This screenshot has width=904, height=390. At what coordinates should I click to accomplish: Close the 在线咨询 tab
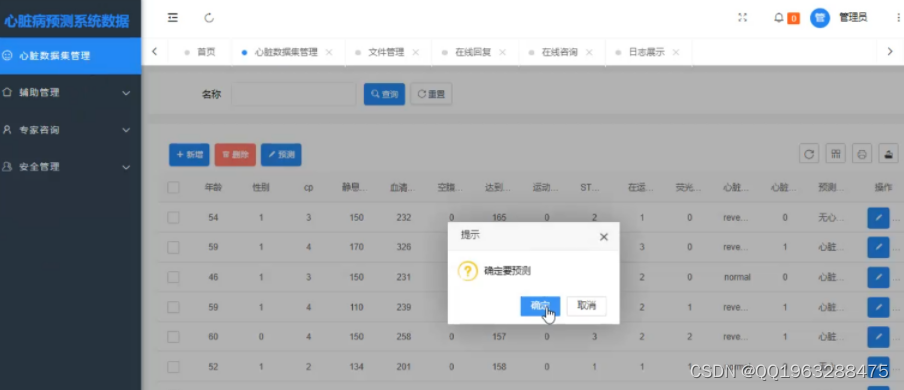coord(589,52)
